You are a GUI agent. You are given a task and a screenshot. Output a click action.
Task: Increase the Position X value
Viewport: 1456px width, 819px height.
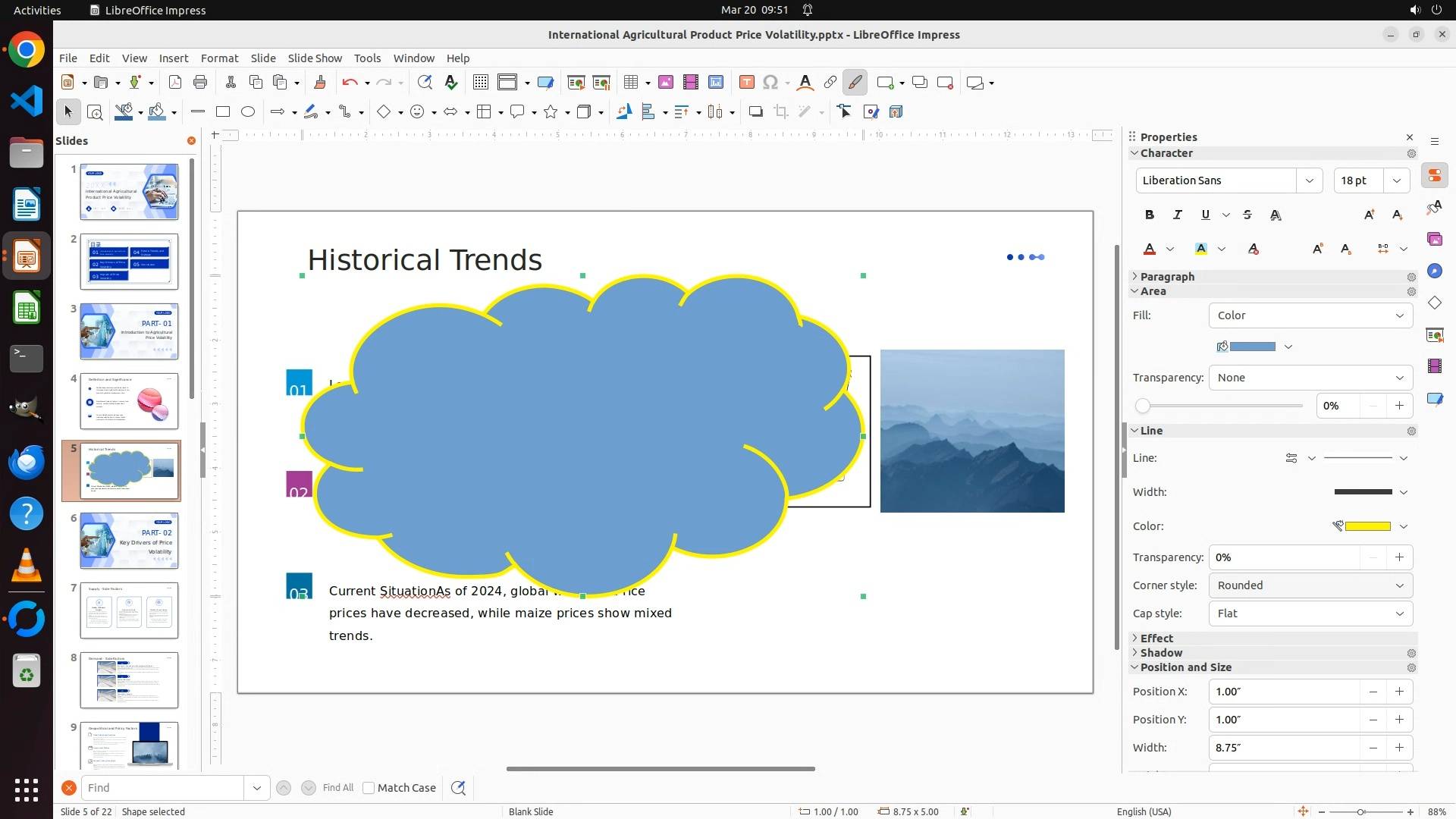click(x=1399, y=692)
